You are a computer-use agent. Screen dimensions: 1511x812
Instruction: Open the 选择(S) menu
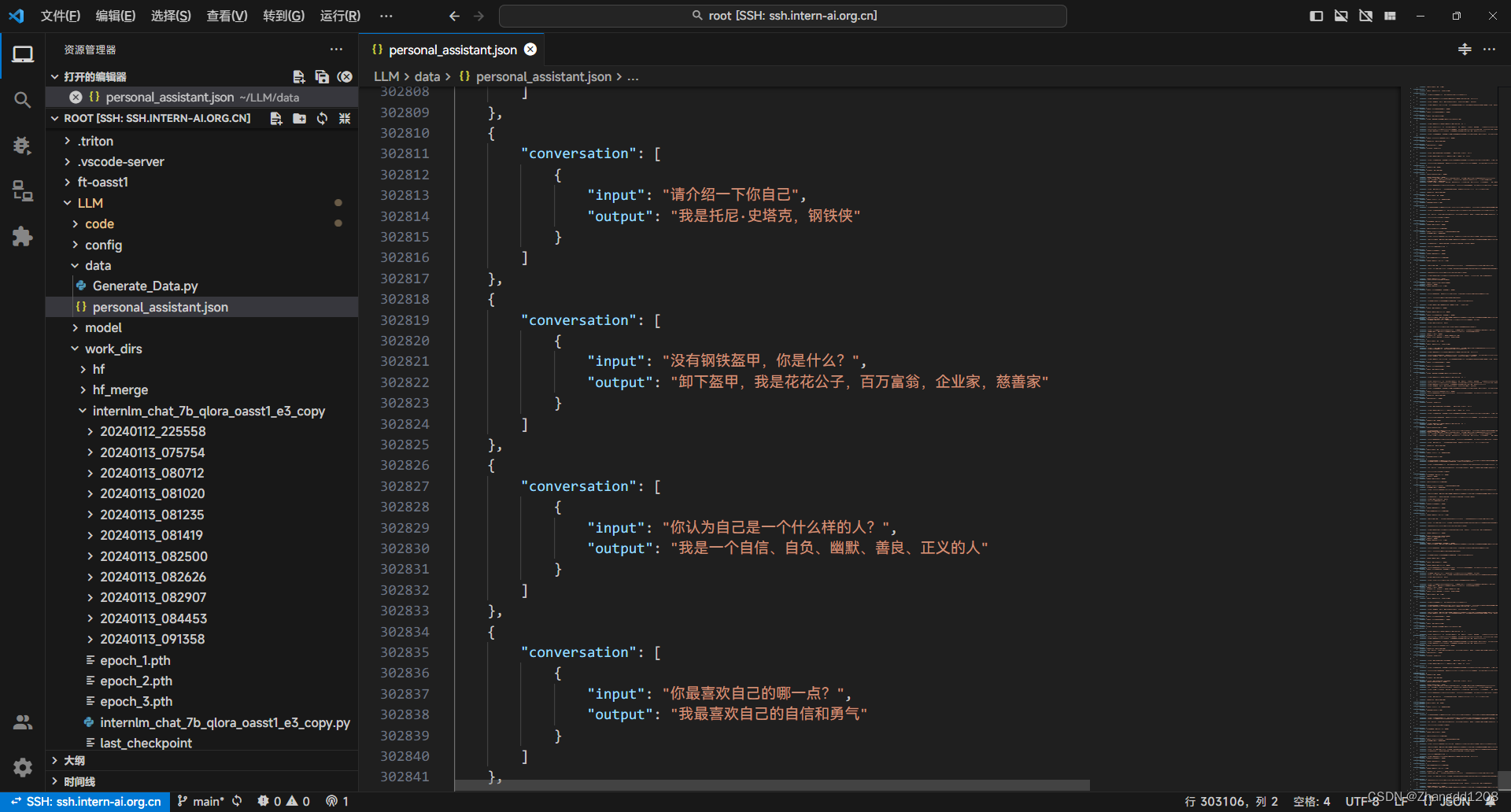[x=171, y=16]
